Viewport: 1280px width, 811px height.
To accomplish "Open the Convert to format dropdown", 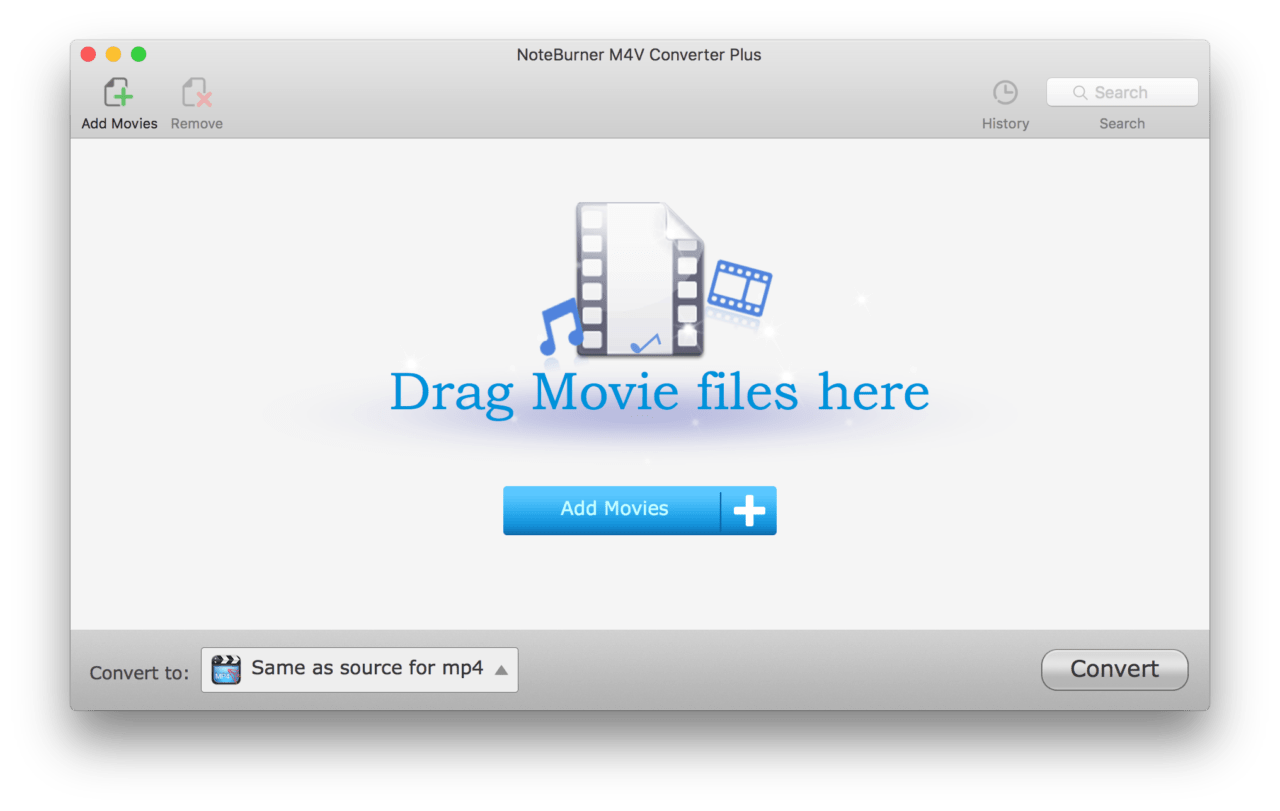I will coord(360,669).
